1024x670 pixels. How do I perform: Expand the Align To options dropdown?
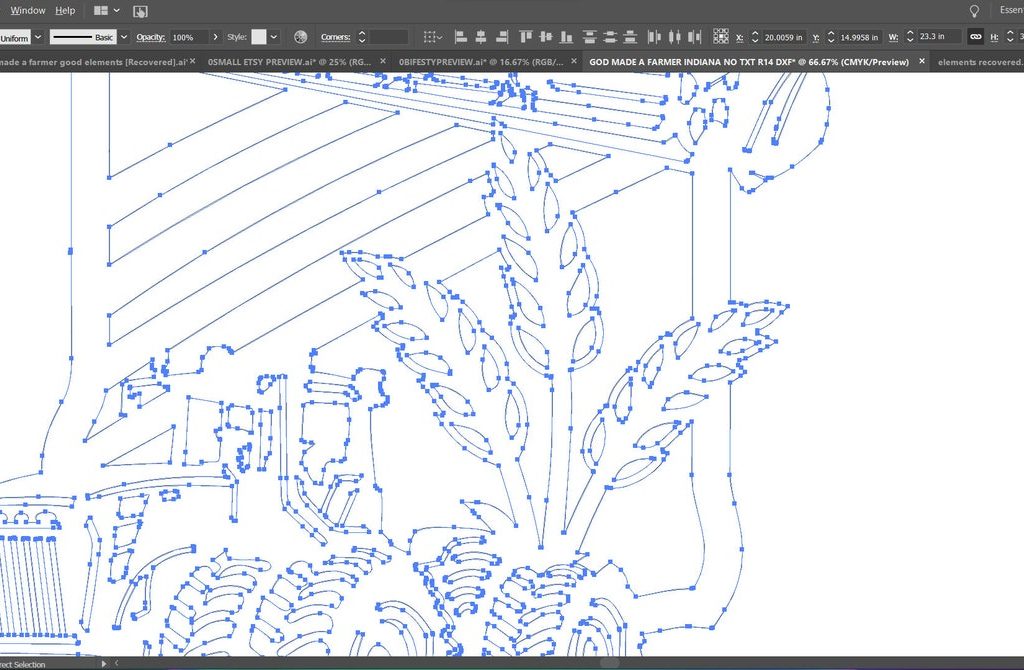[433, 37]
